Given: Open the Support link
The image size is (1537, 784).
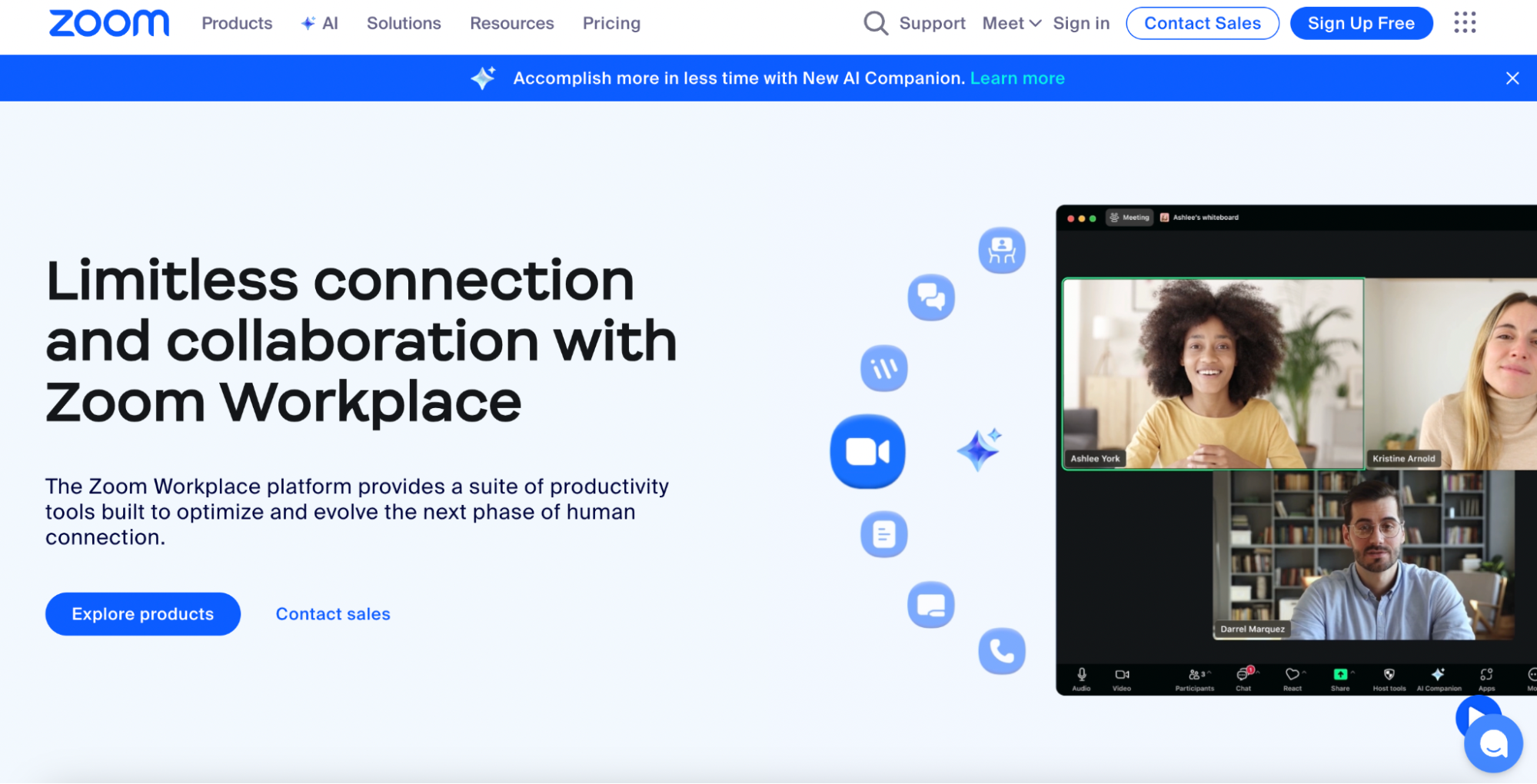Looking at the screenshot, I should pos(932,23).
